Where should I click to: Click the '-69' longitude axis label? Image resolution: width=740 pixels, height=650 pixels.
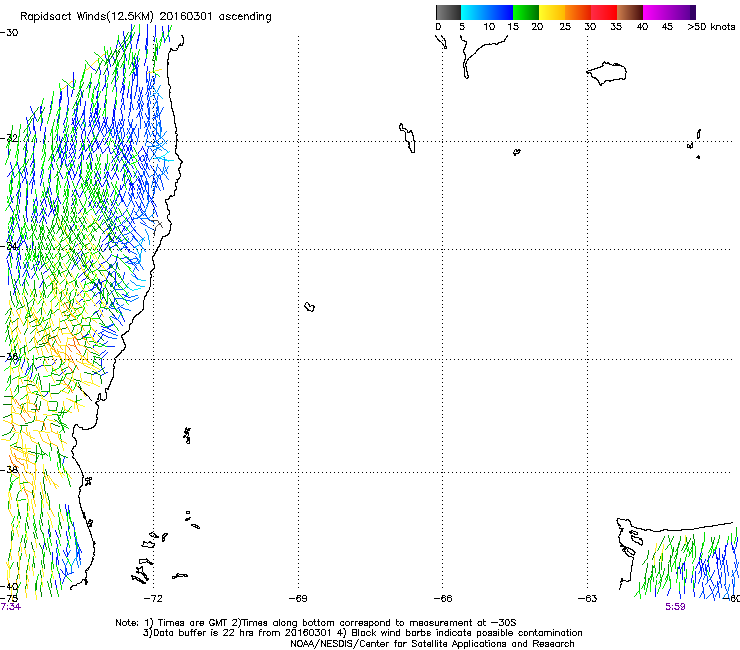pyautogui.click(x=298, y=599)
